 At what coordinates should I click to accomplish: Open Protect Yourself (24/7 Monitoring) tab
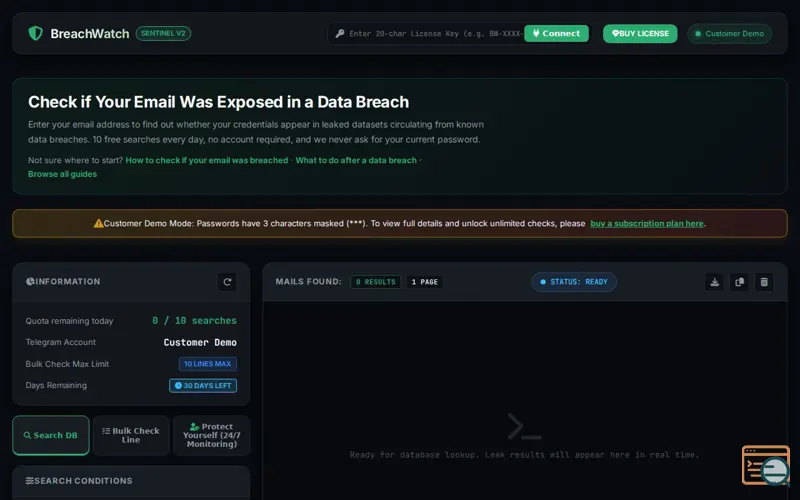click(211, 435)
